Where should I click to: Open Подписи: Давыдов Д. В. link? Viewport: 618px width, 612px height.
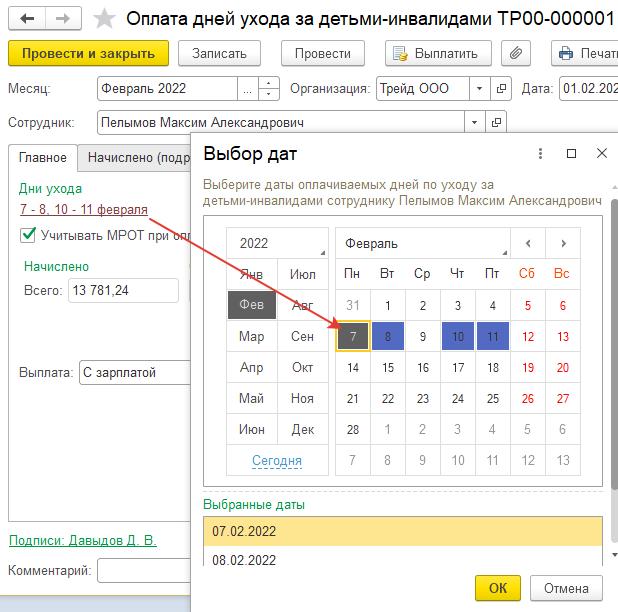pos(83,540)
